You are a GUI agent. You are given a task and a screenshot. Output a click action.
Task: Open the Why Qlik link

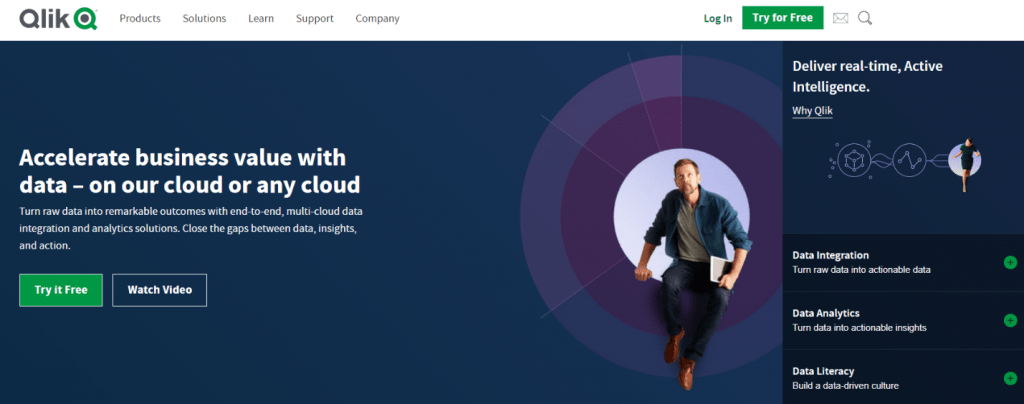(x=812, y=111)
